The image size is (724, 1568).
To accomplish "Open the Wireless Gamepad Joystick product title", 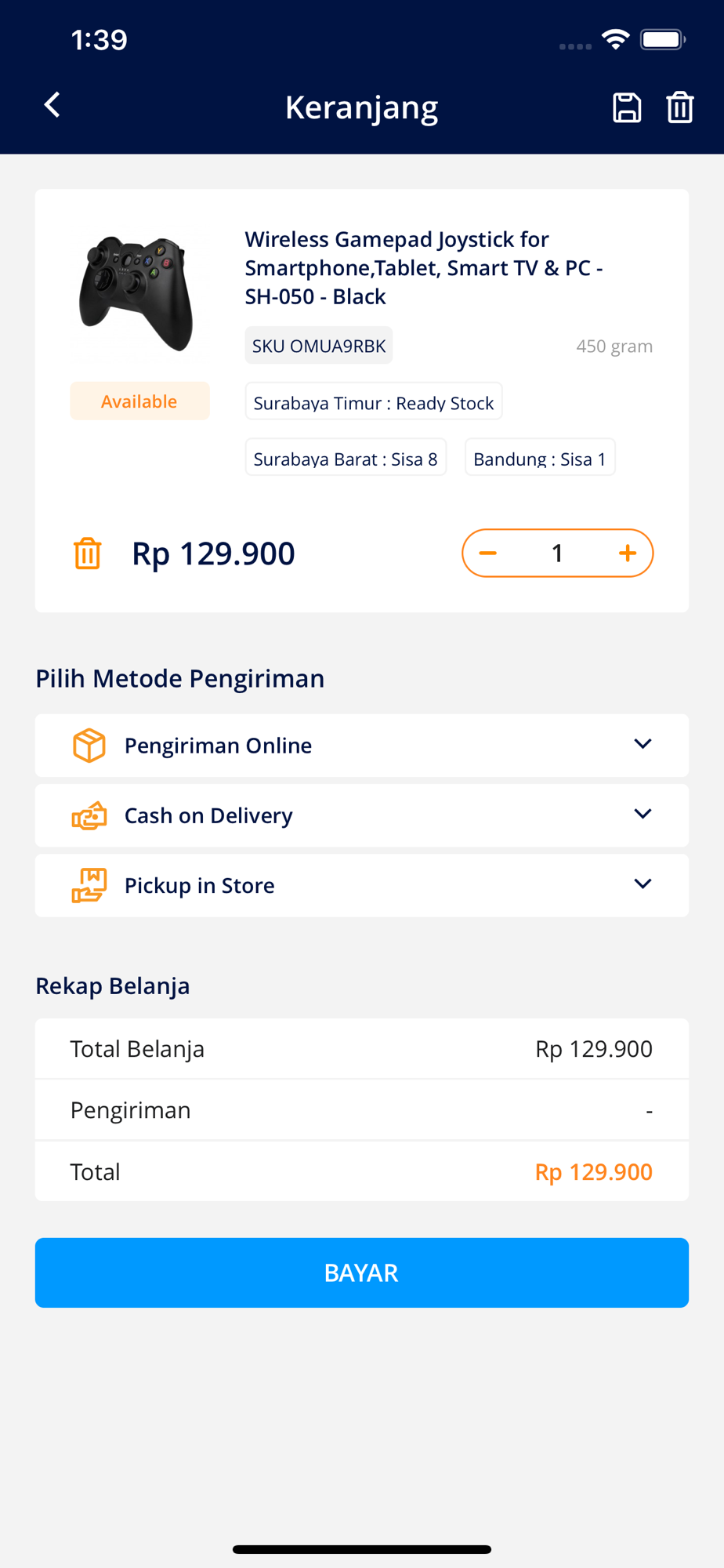I will click(424, 267).
